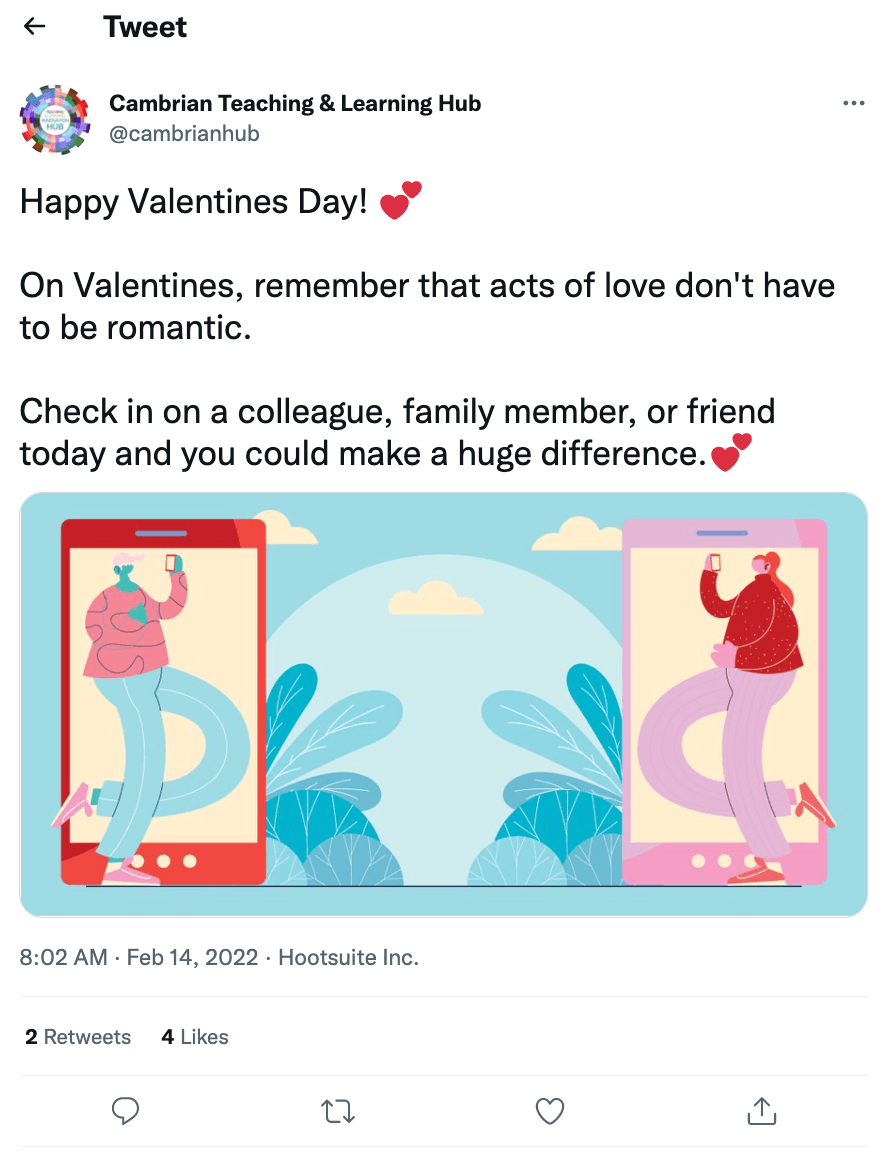Click the reply speech bubble icon

click(x=126, y=1110)
